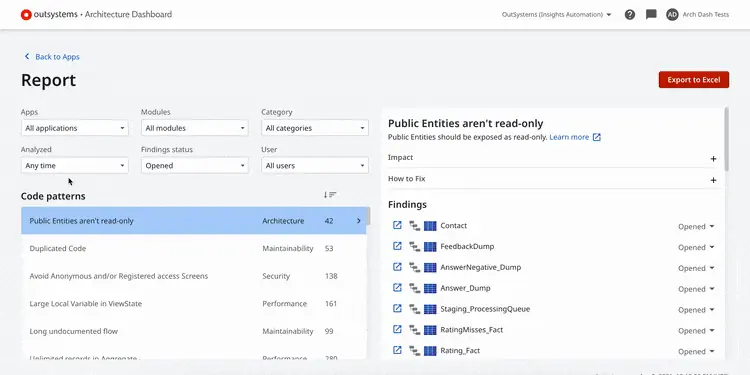Open AnswerNegative_Dump via external link icon
The width and height of the screenshot is (750, 375).
tap(397, 267)
